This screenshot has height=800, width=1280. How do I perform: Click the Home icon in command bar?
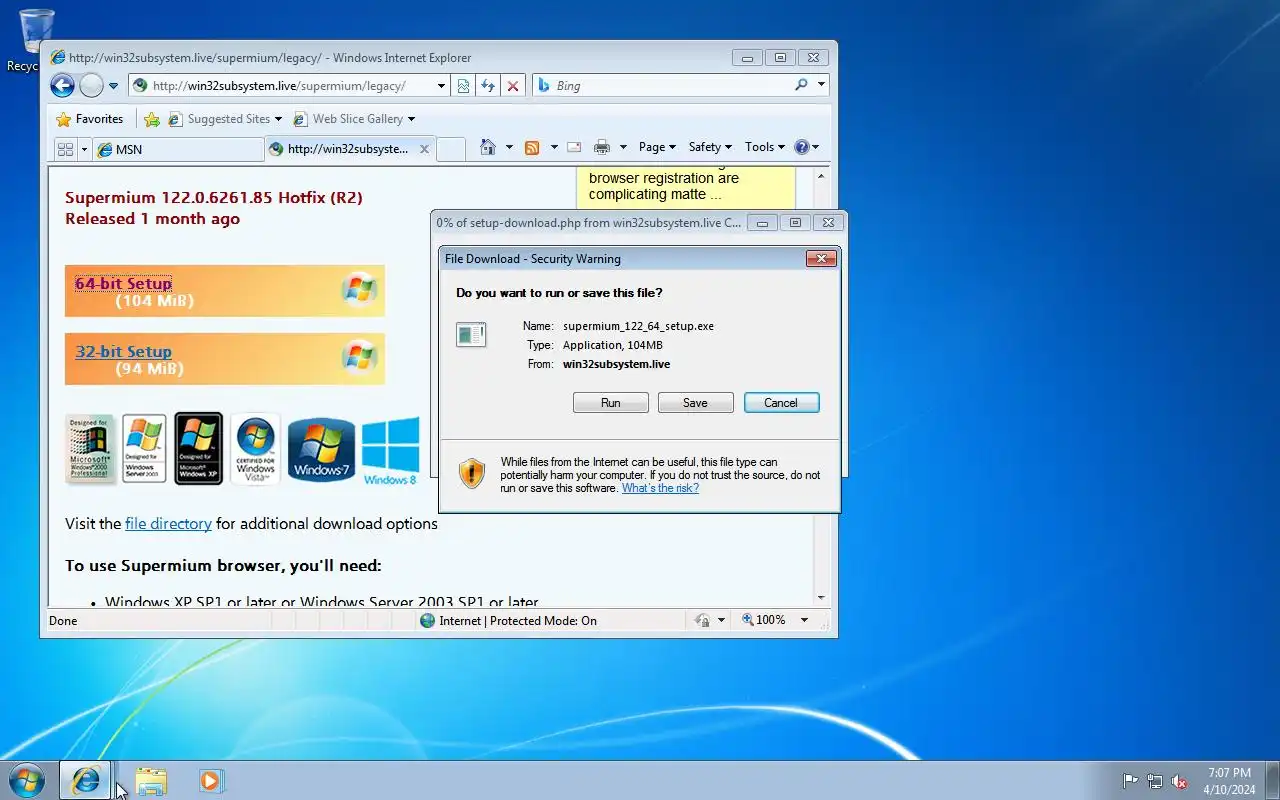(488, 147)
